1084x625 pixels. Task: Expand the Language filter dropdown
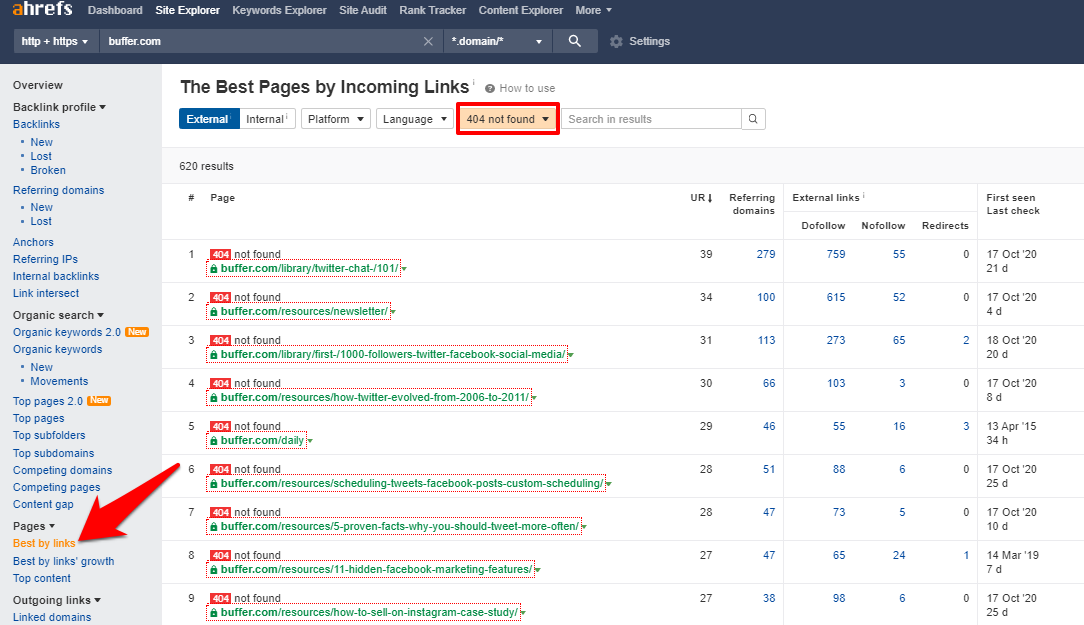tap(413, 119)
